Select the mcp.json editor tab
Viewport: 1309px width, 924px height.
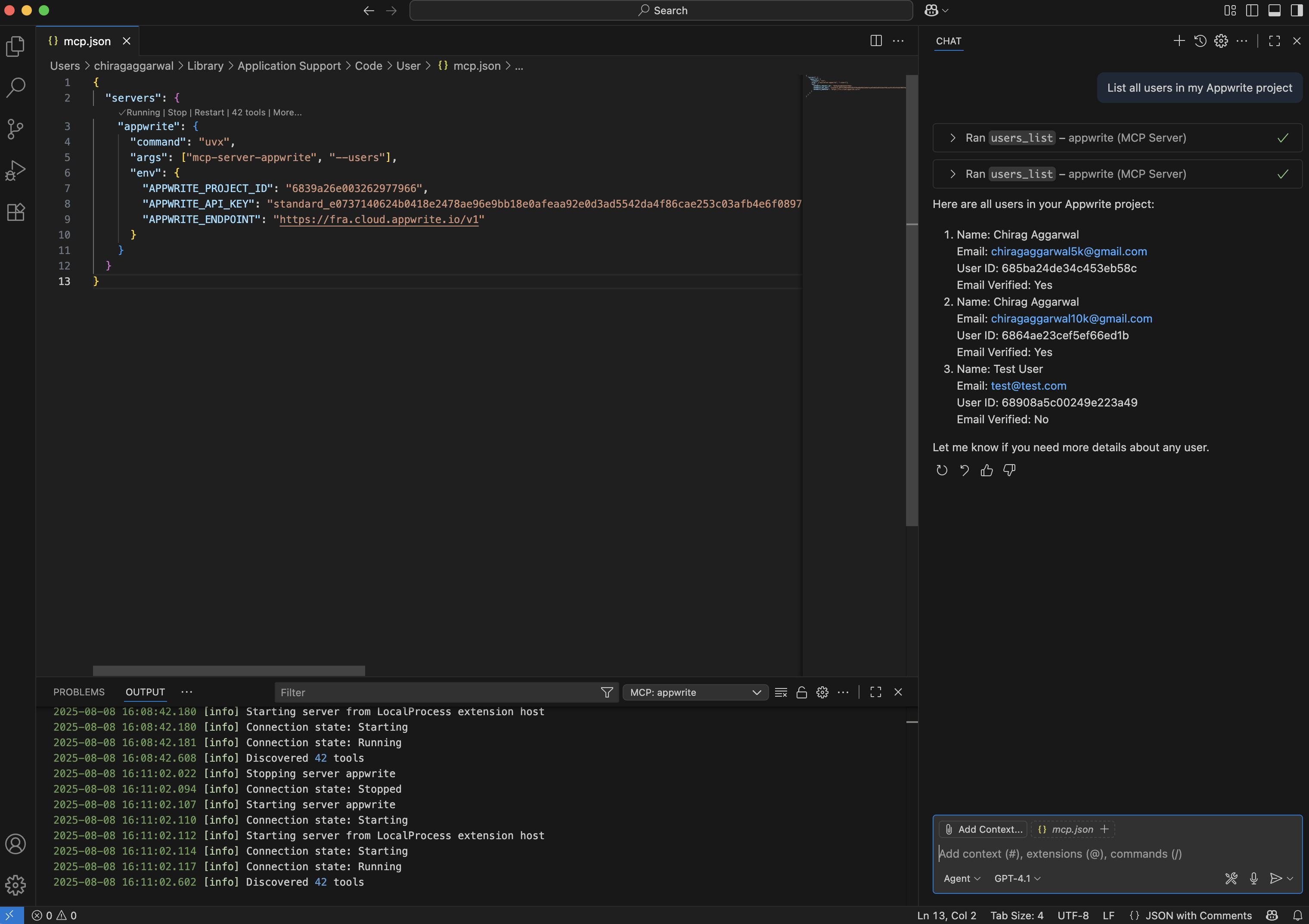[87, 40]
